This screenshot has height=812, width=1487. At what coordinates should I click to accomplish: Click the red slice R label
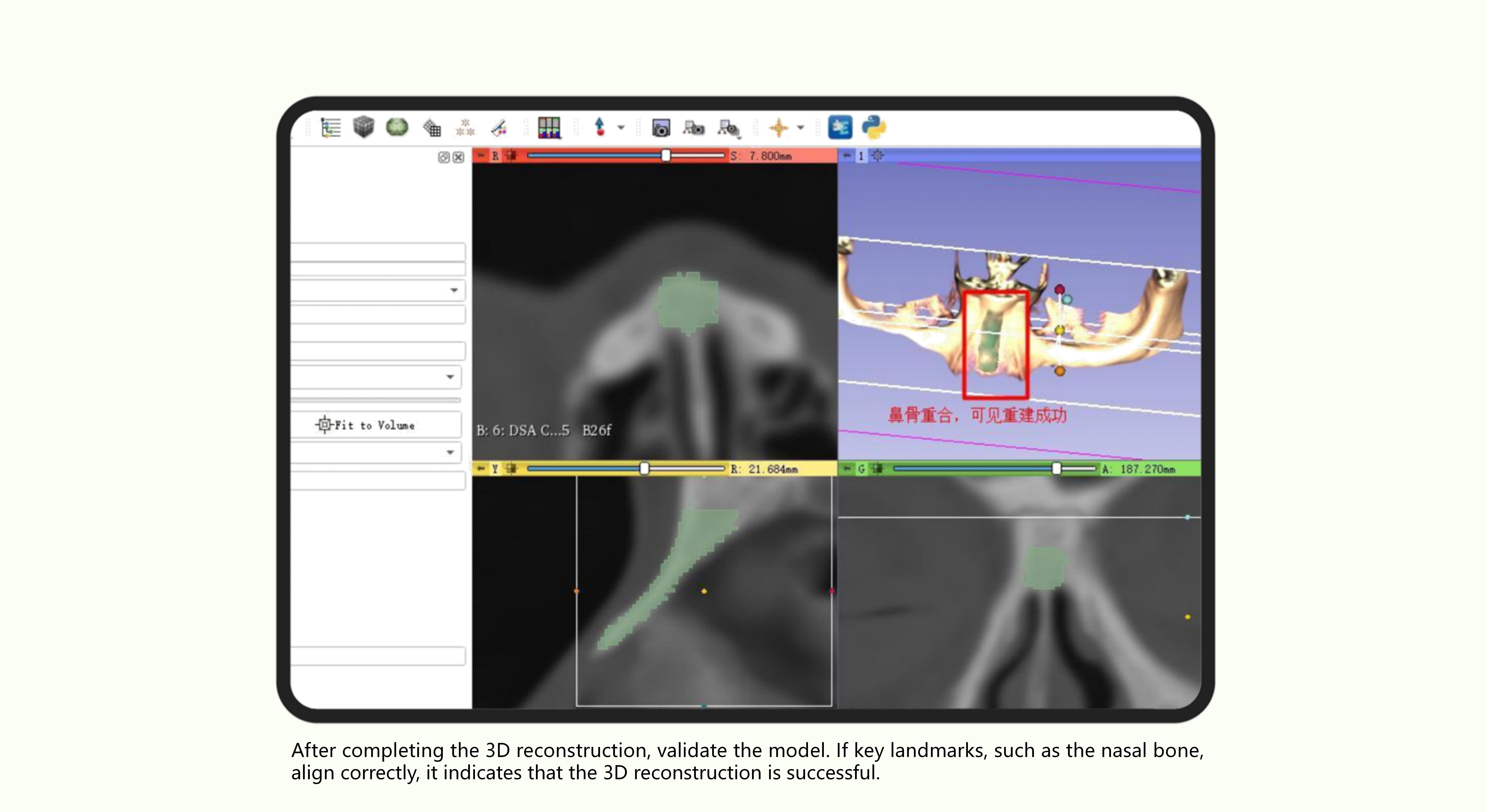pos(495,156)
